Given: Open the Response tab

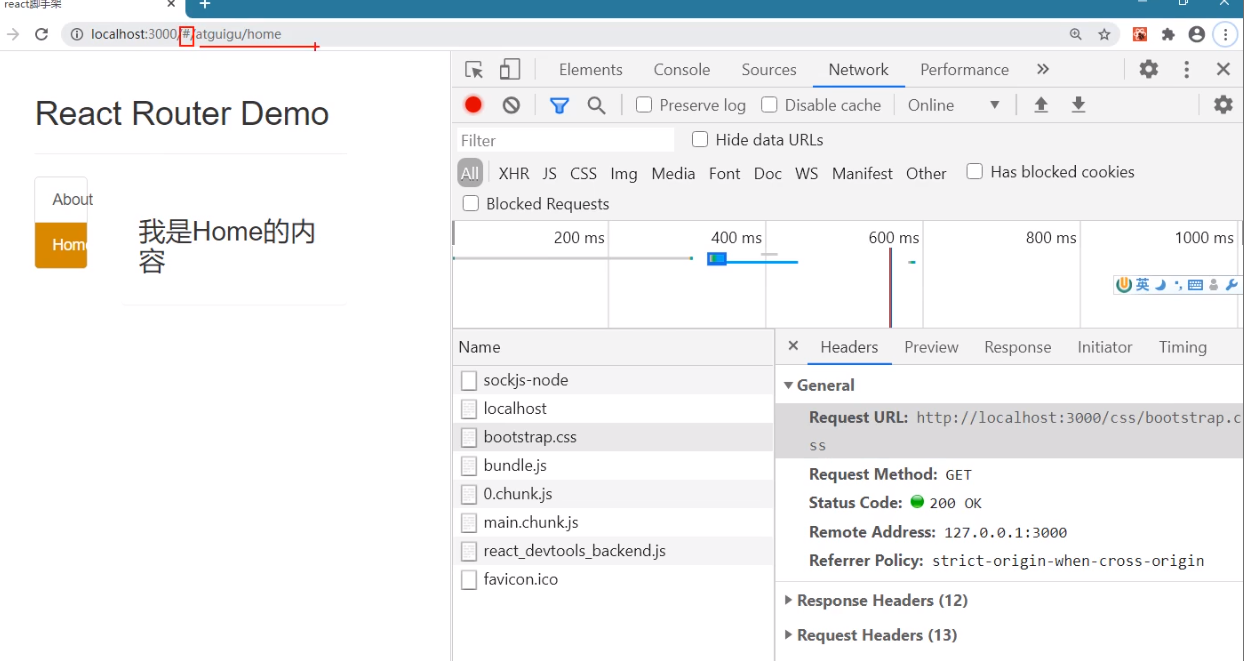Looking at the screenshot, I should coord(1017,347).
